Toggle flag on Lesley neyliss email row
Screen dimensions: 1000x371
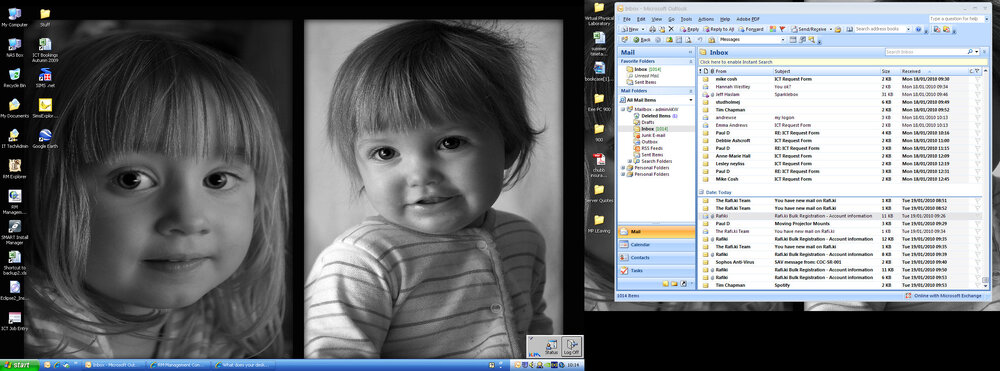click(978, 164)
